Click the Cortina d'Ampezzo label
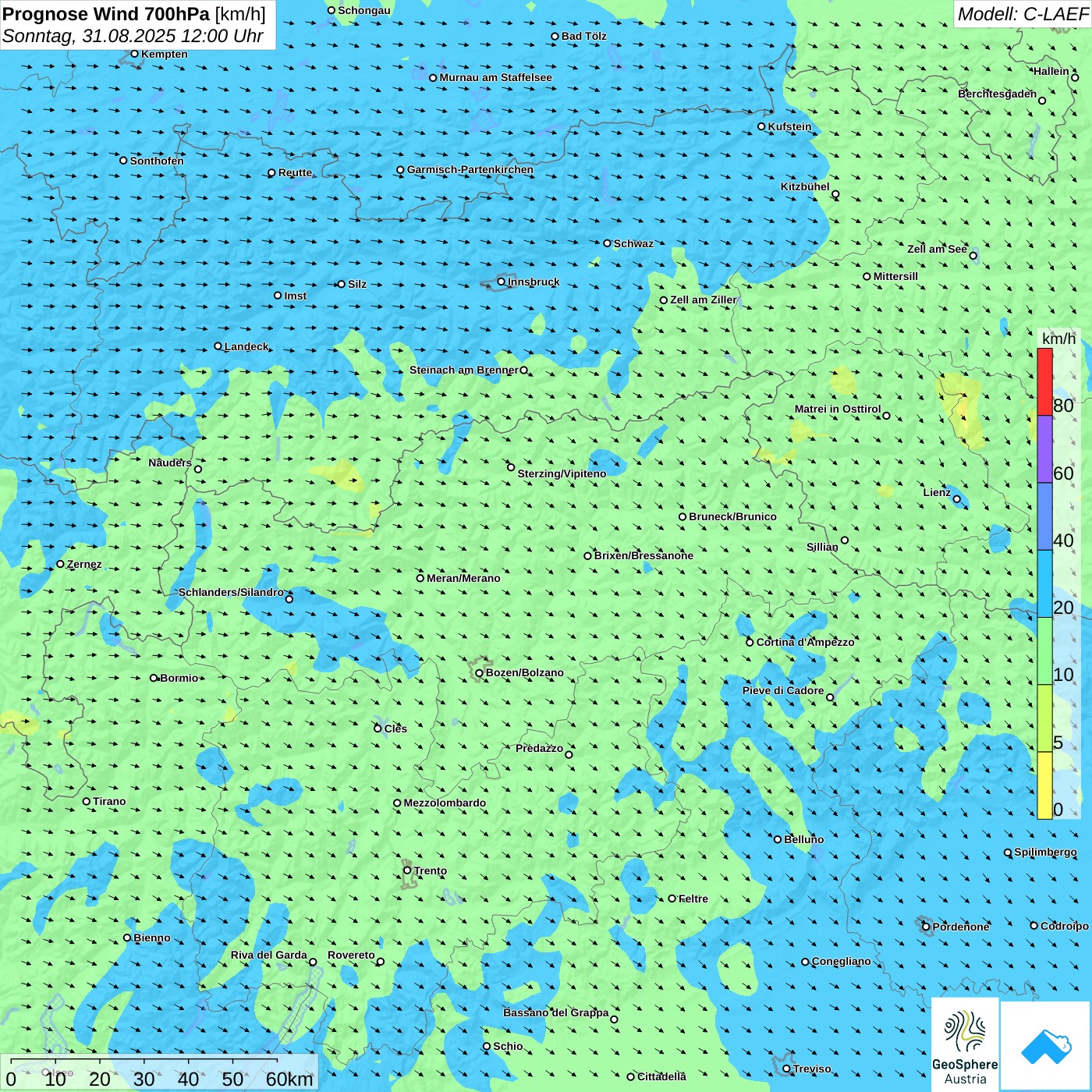The image size is (1092, 1092). coord(805,642)
